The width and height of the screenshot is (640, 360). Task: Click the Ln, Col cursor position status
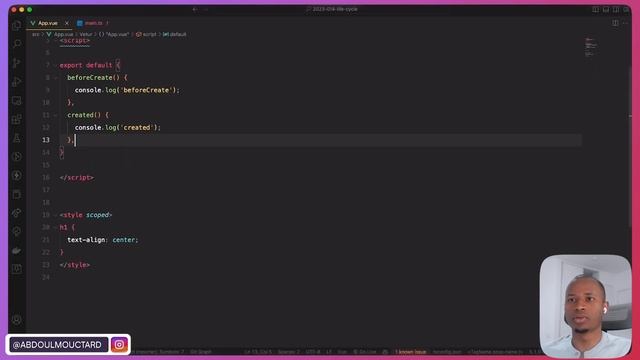[258, 352]
